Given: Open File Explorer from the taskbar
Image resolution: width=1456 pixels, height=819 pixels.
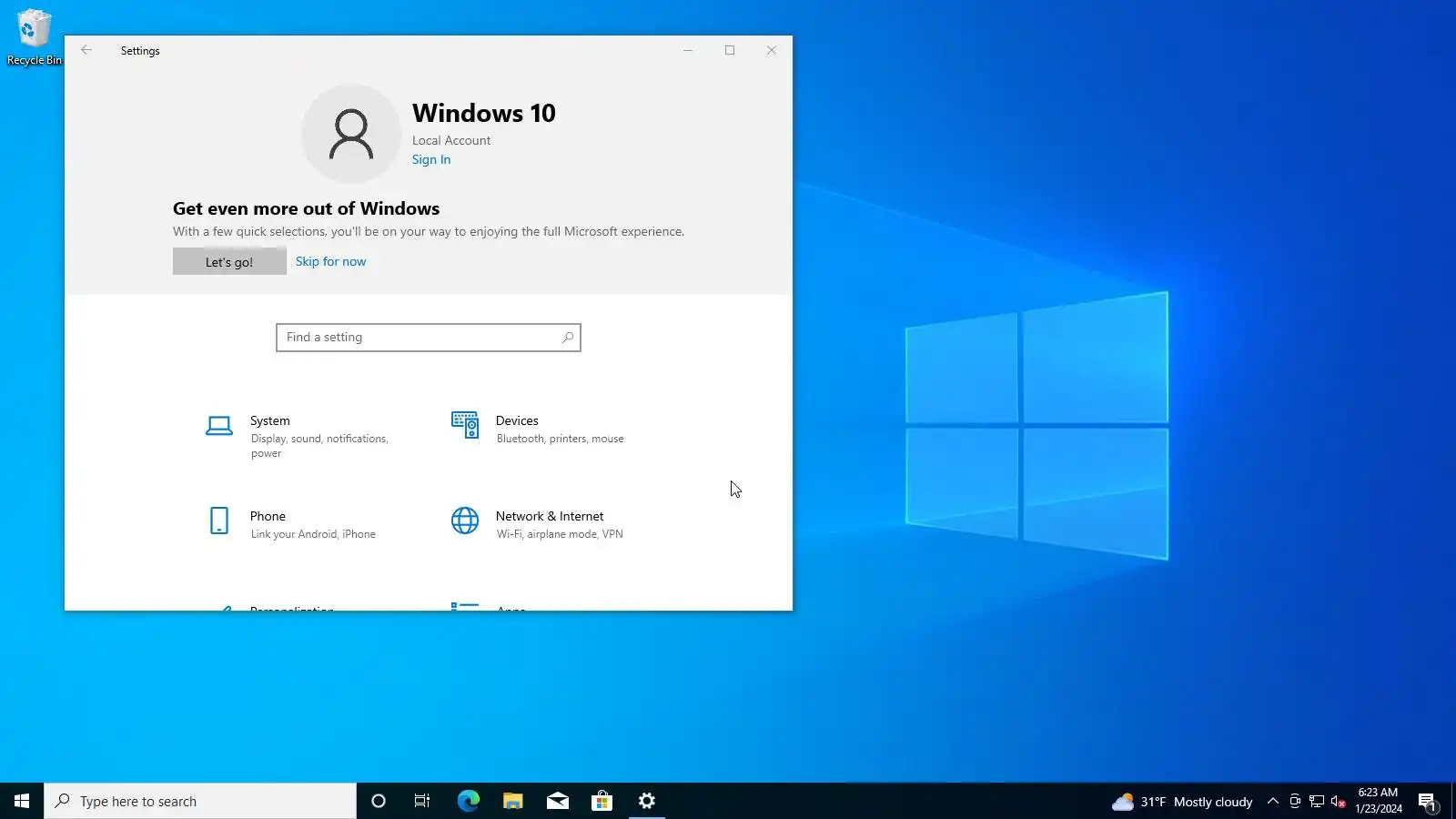Looking at the screenshot, I should [x=513, y=801].
